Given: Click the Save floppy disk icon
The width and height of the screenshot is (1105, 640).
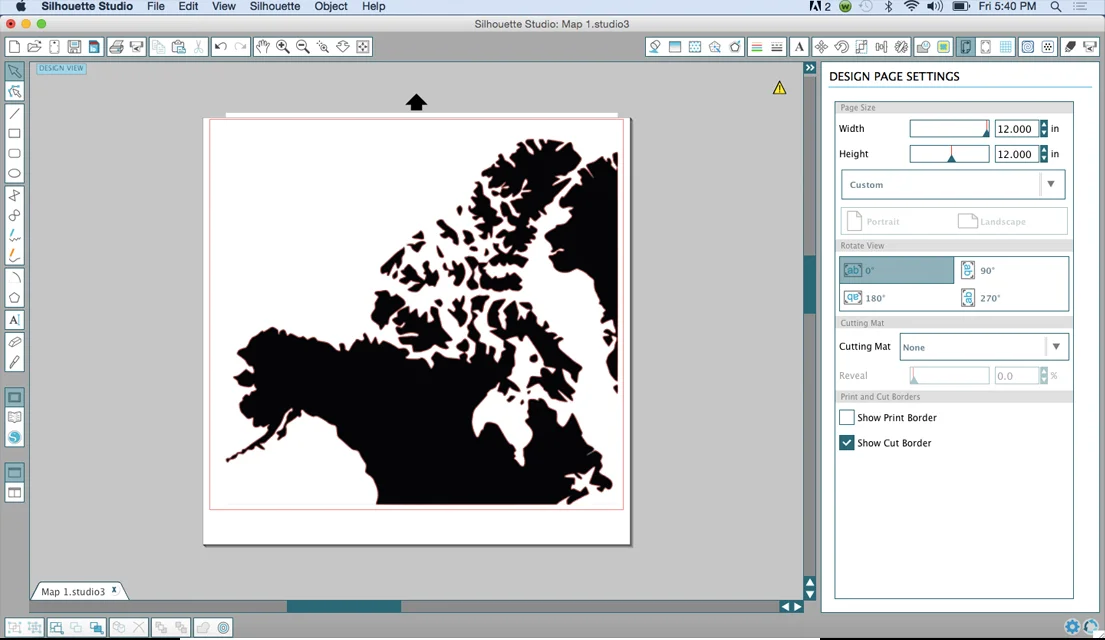Looking at the screenshot, I should (x=74, y=47).
